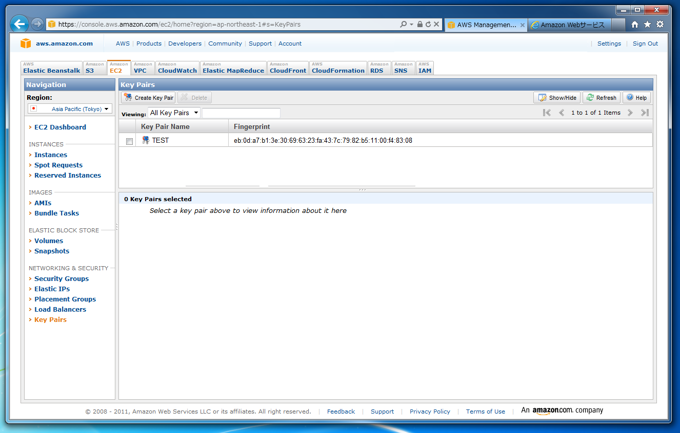
Task: Switch to the RDS tab
Action: [379, 68]
